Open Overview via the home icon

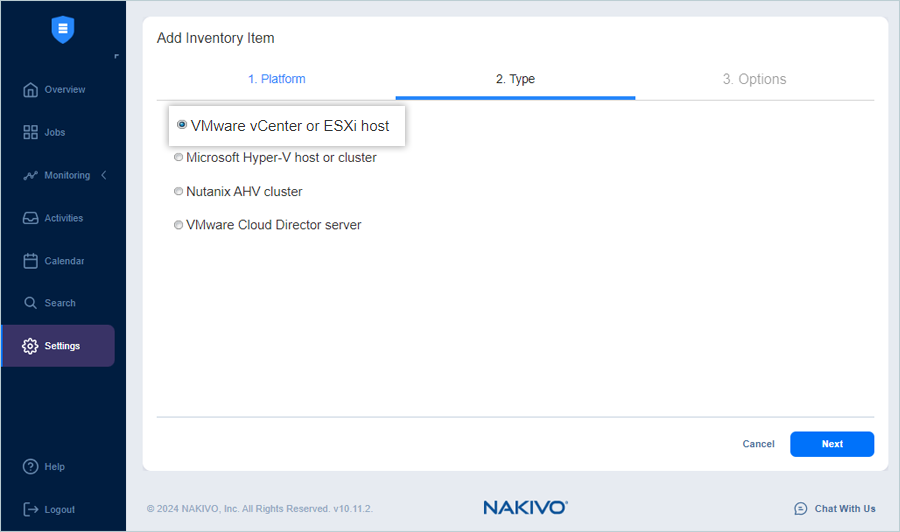[30, 90]
